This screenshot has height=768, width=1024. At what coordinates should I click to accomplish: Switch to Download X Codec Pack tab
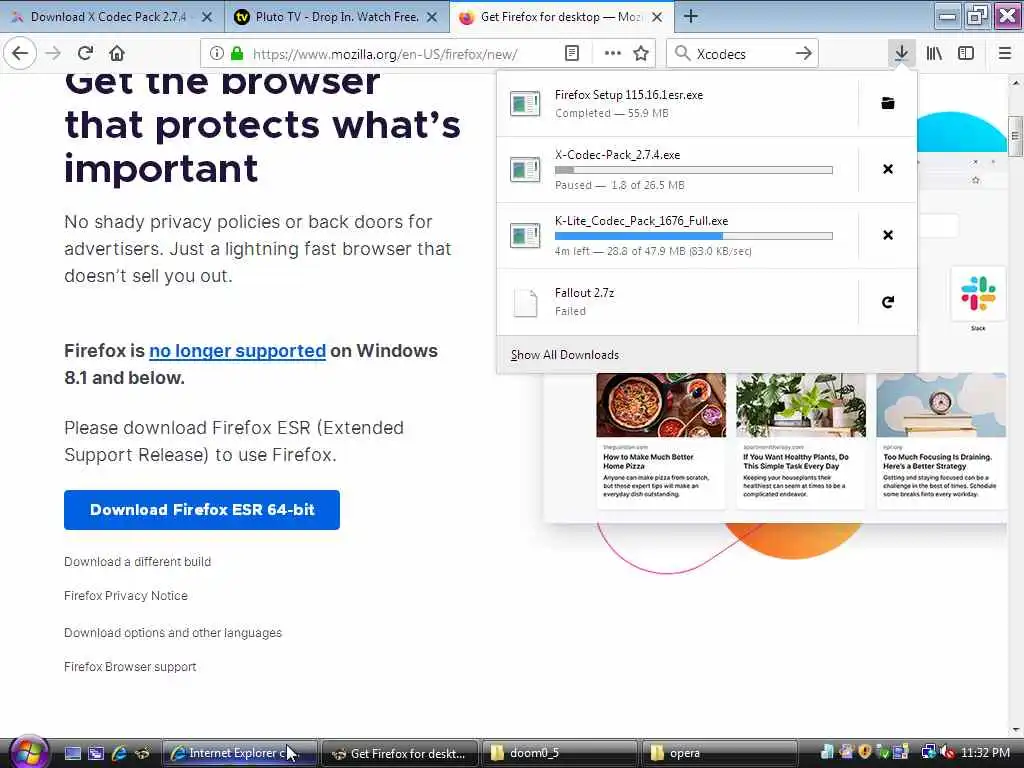(112, 17)
